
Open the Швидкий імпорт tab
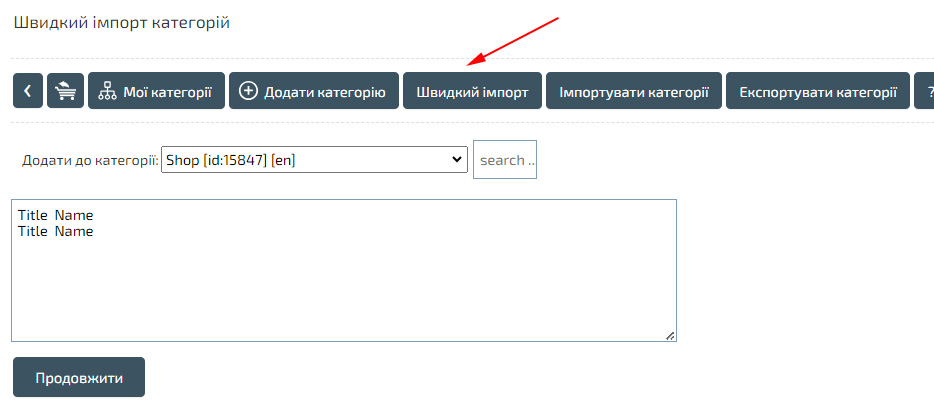coord(472,91)
